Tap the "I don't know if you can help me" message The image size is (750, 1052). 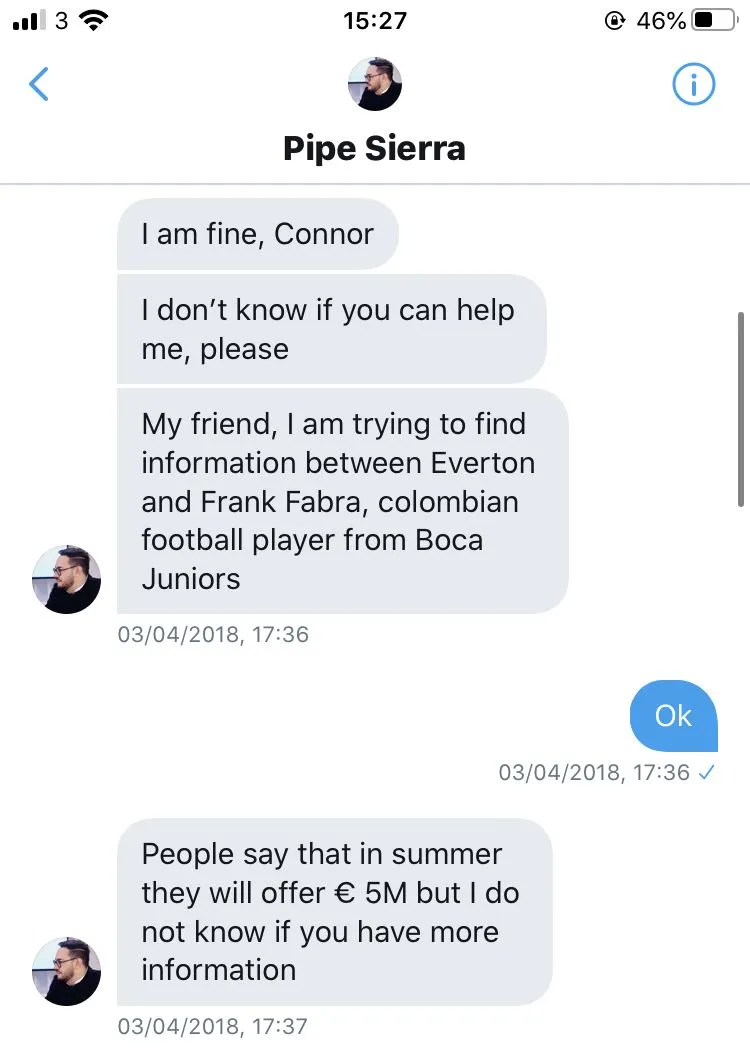tap(330, 329)
